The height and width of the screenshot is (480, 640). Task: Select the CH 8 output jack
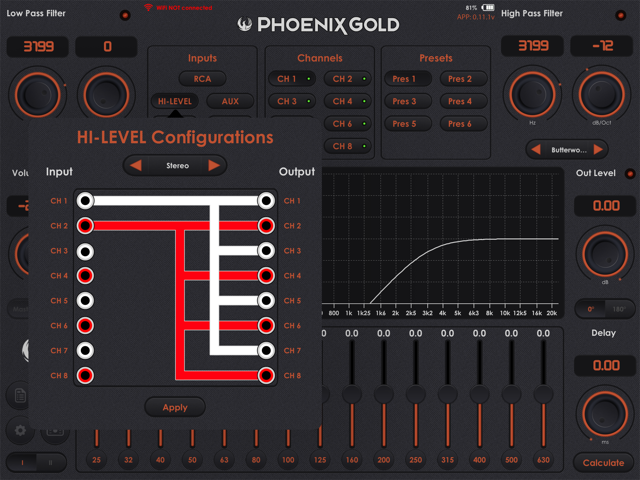[266, 376]
